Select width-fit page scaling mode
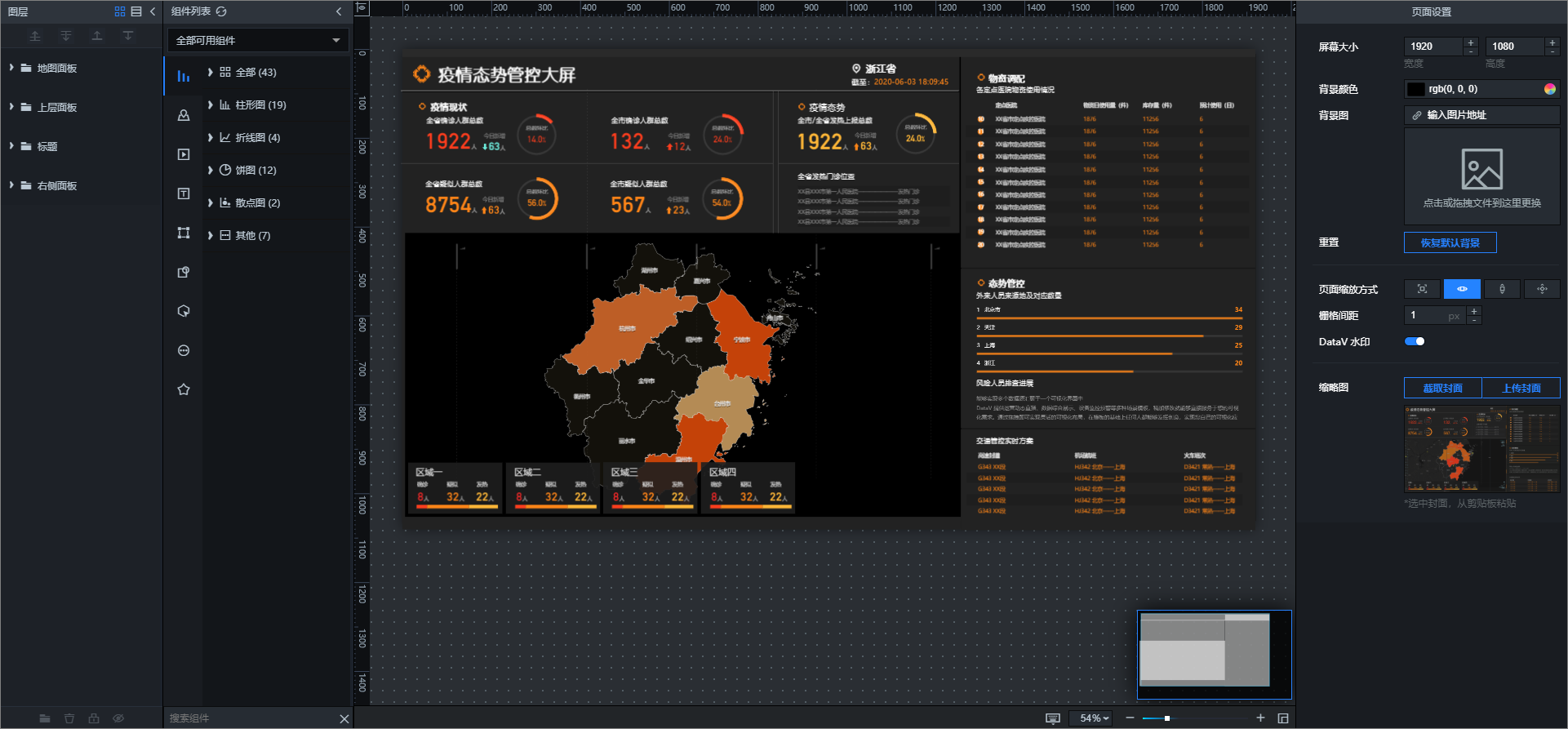 click(x=1462, y=289)
